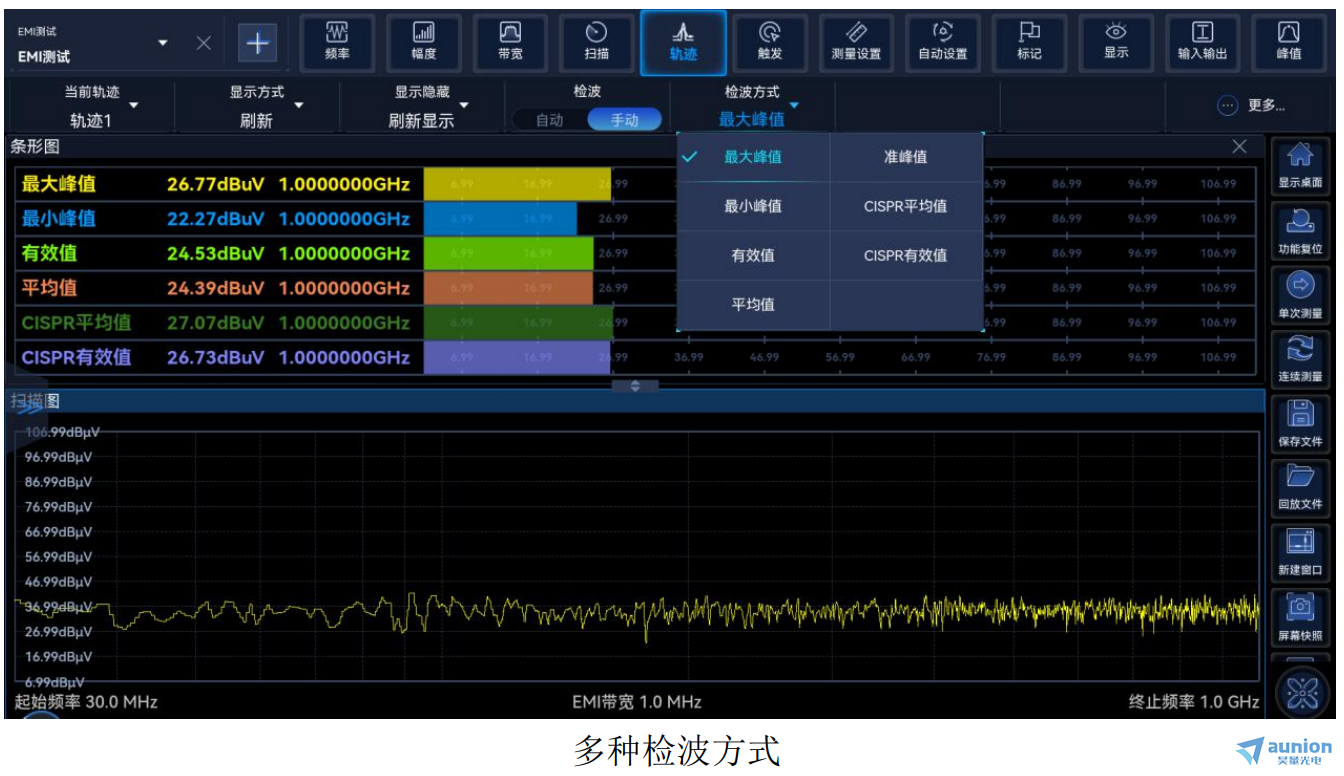Screen dimensions: 1344x776
Task: Select the 带宽 bandwidth toolbar icon
Action: click(x=510, y=42)
